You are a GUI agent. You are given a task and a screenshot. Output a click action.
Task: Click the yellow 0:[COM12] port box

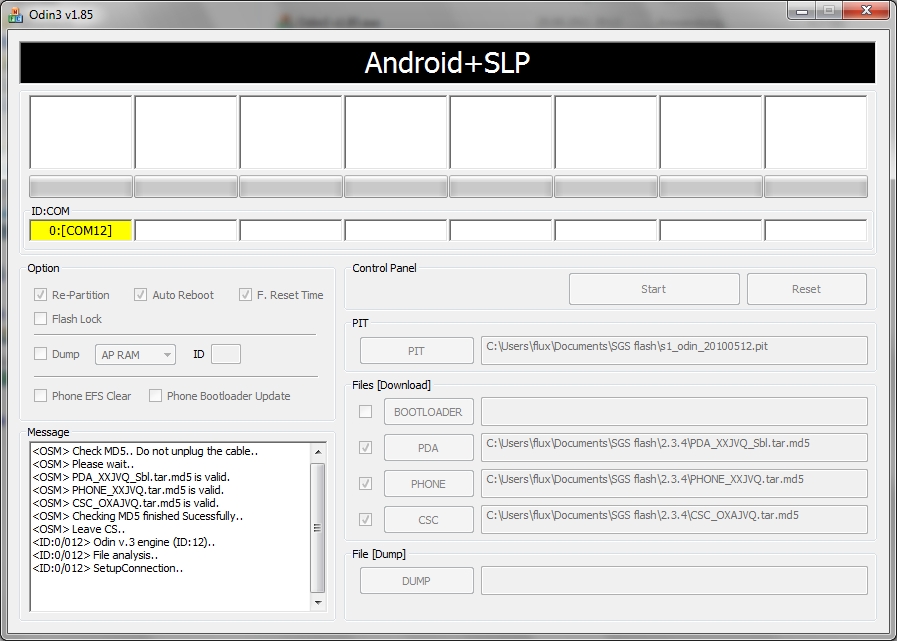pos(81,231)
